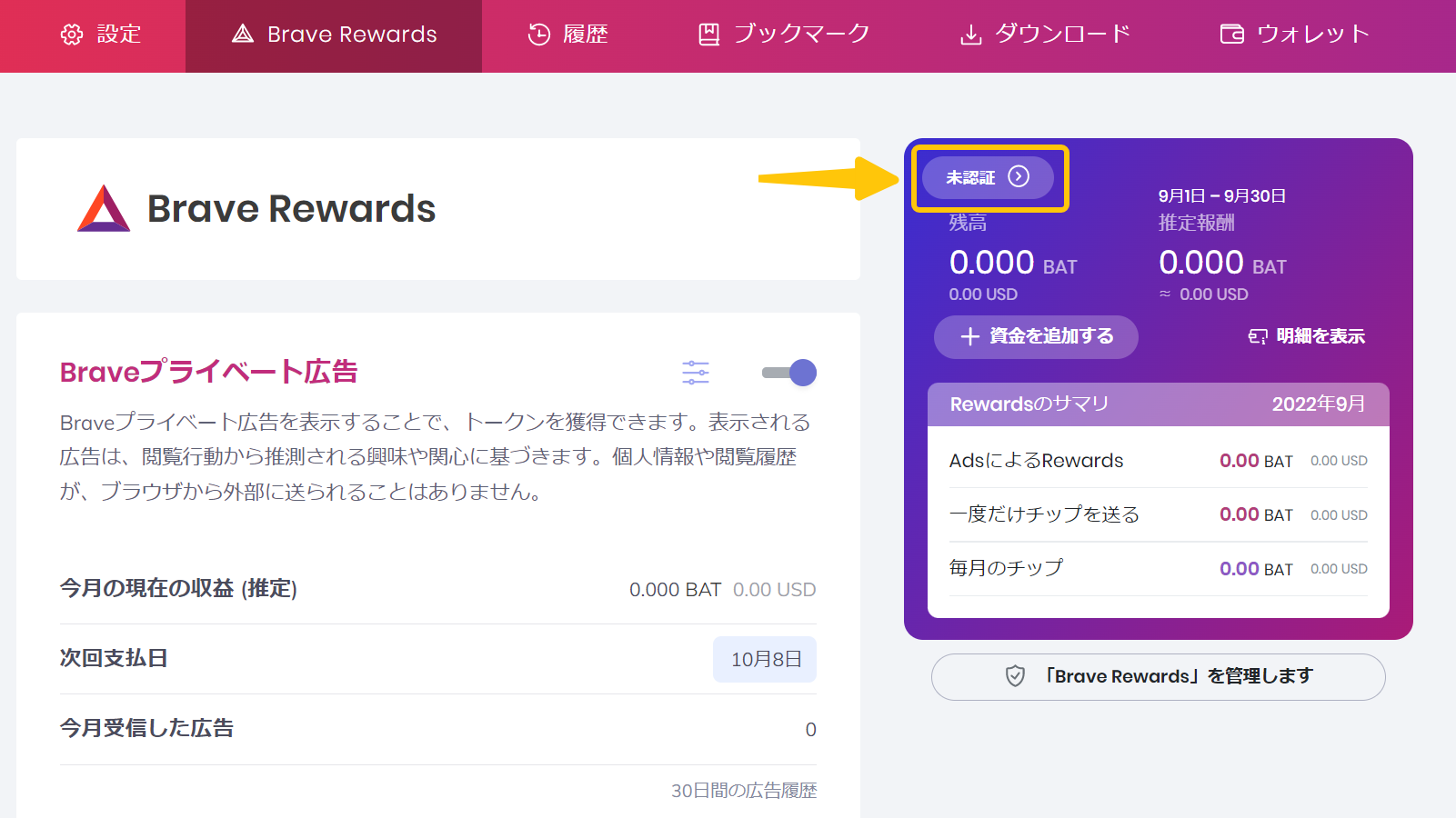Open the ブックマーク bookmarks tab
1456x818 pixels.
coord(783,35)
